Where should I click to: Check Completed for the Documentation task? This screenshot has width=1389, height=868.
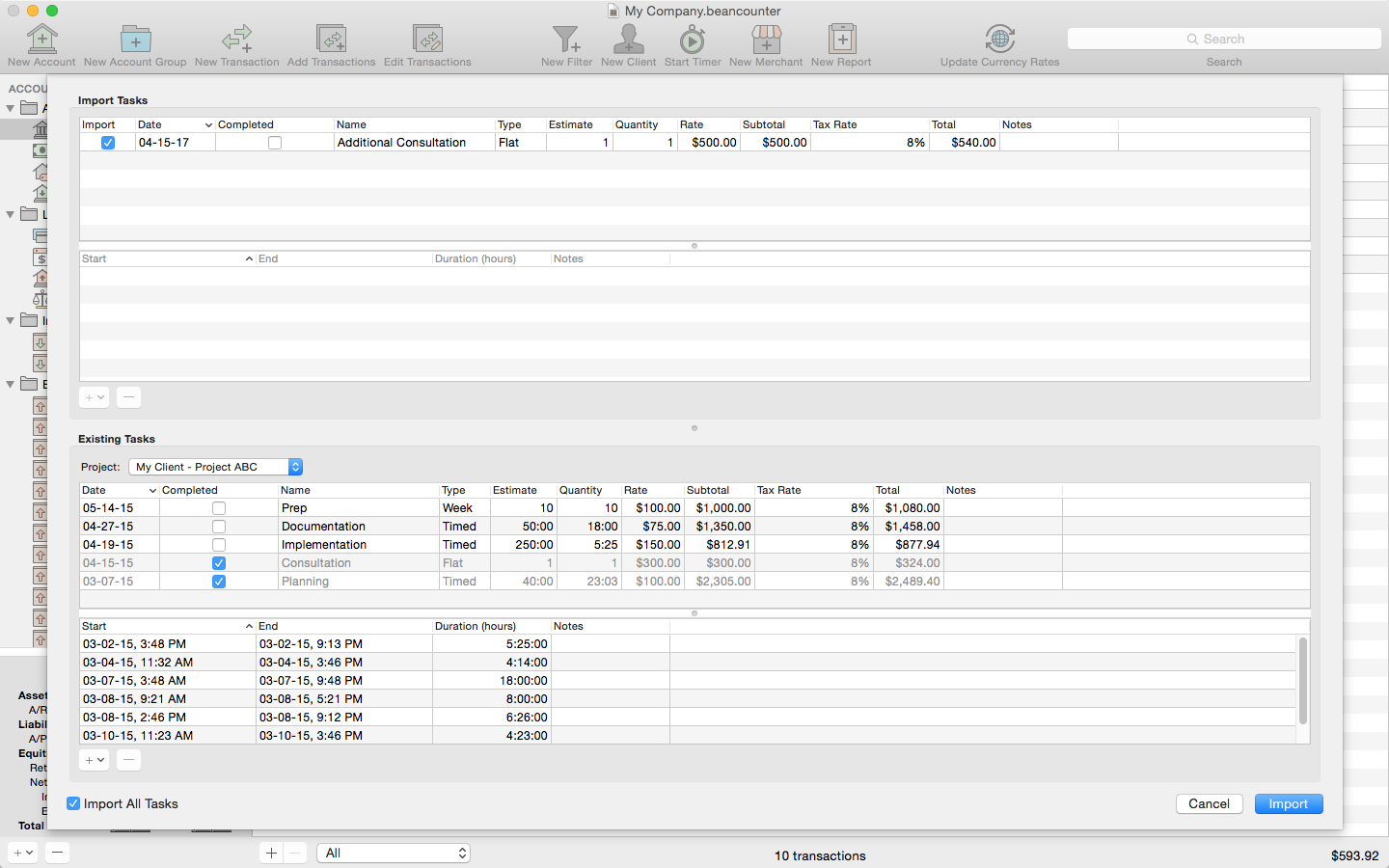point(219,527)
